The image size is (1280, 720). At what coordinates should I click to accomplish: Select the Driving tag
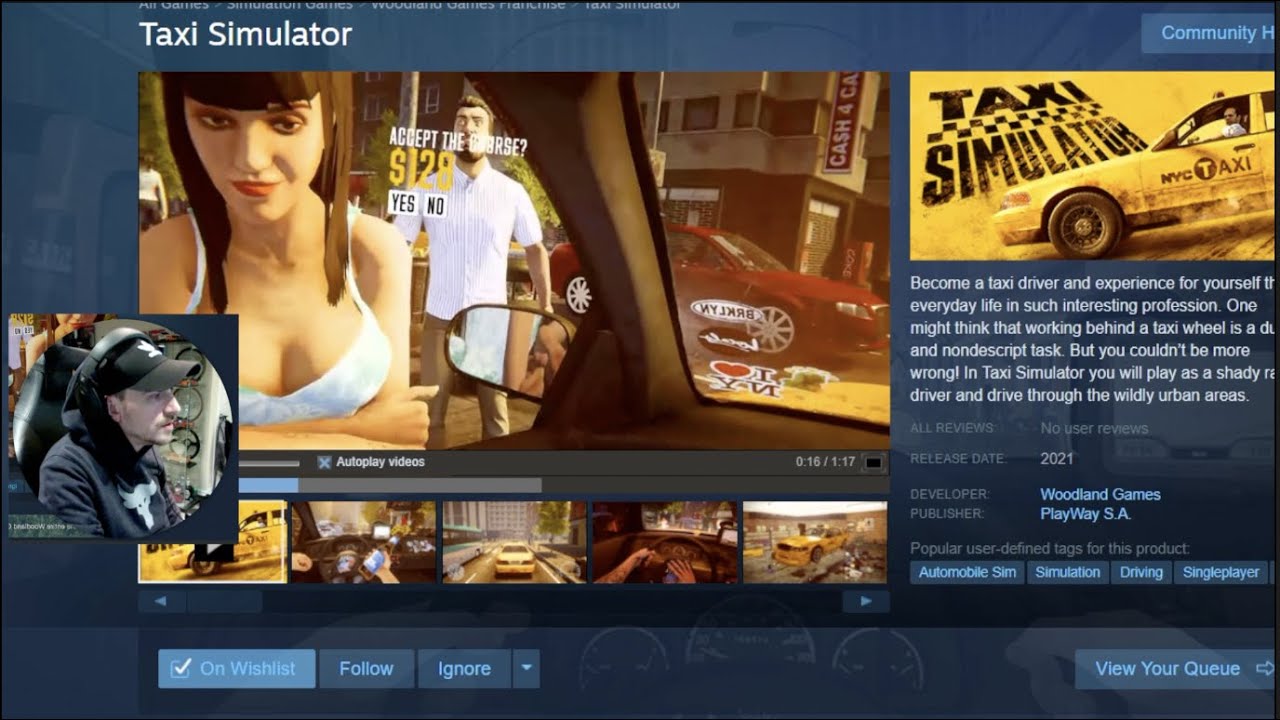[x=1141, y=572]
